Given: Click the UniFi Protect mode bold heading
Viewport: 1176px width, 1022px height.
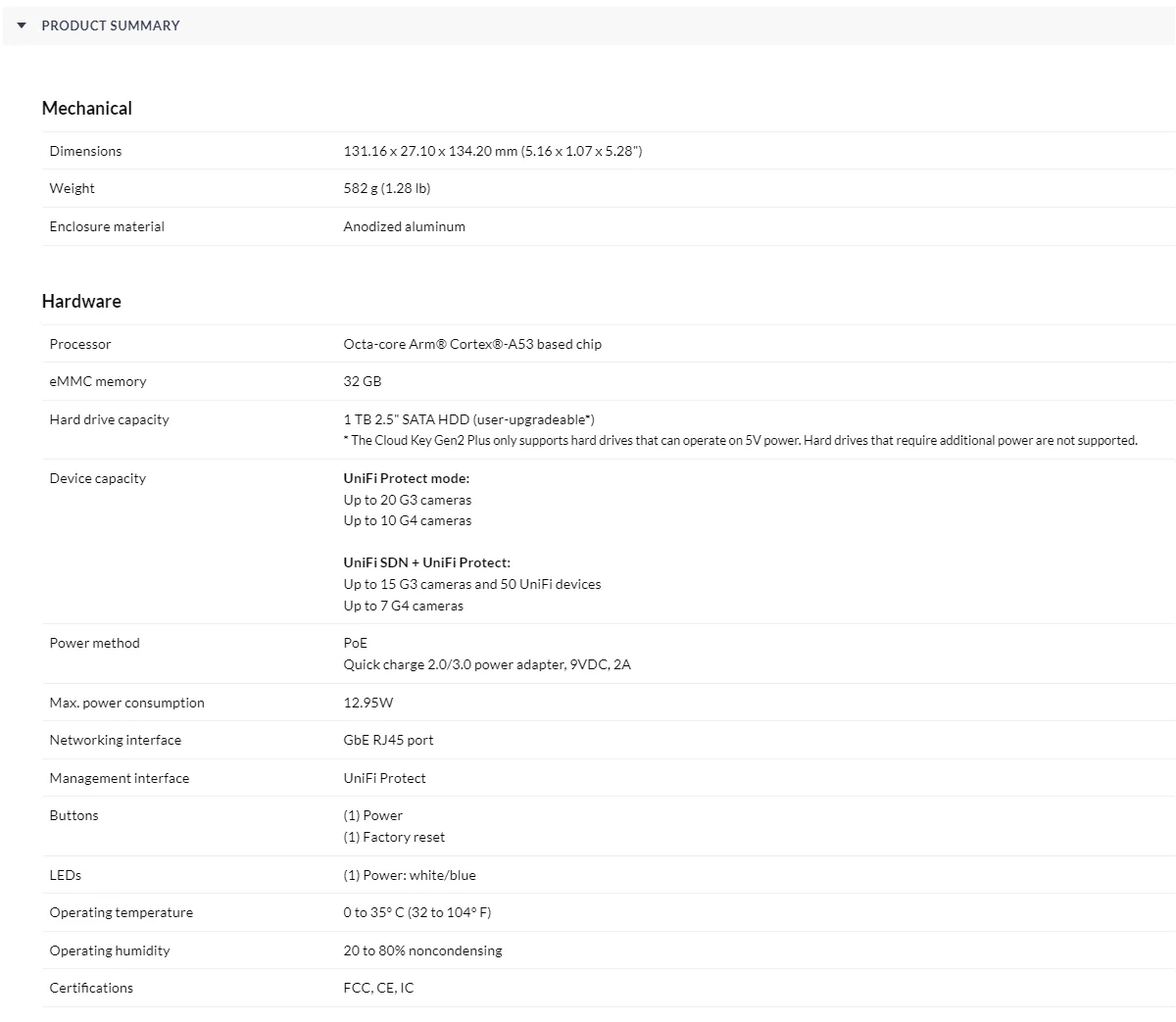Looking at the screenshot, I should point(406,478).
